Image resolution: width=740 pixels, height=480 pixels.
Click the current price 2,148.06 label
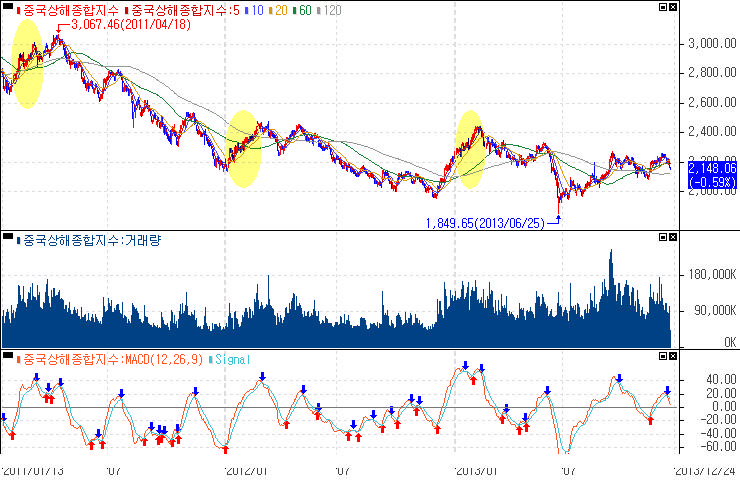(711, 169)
